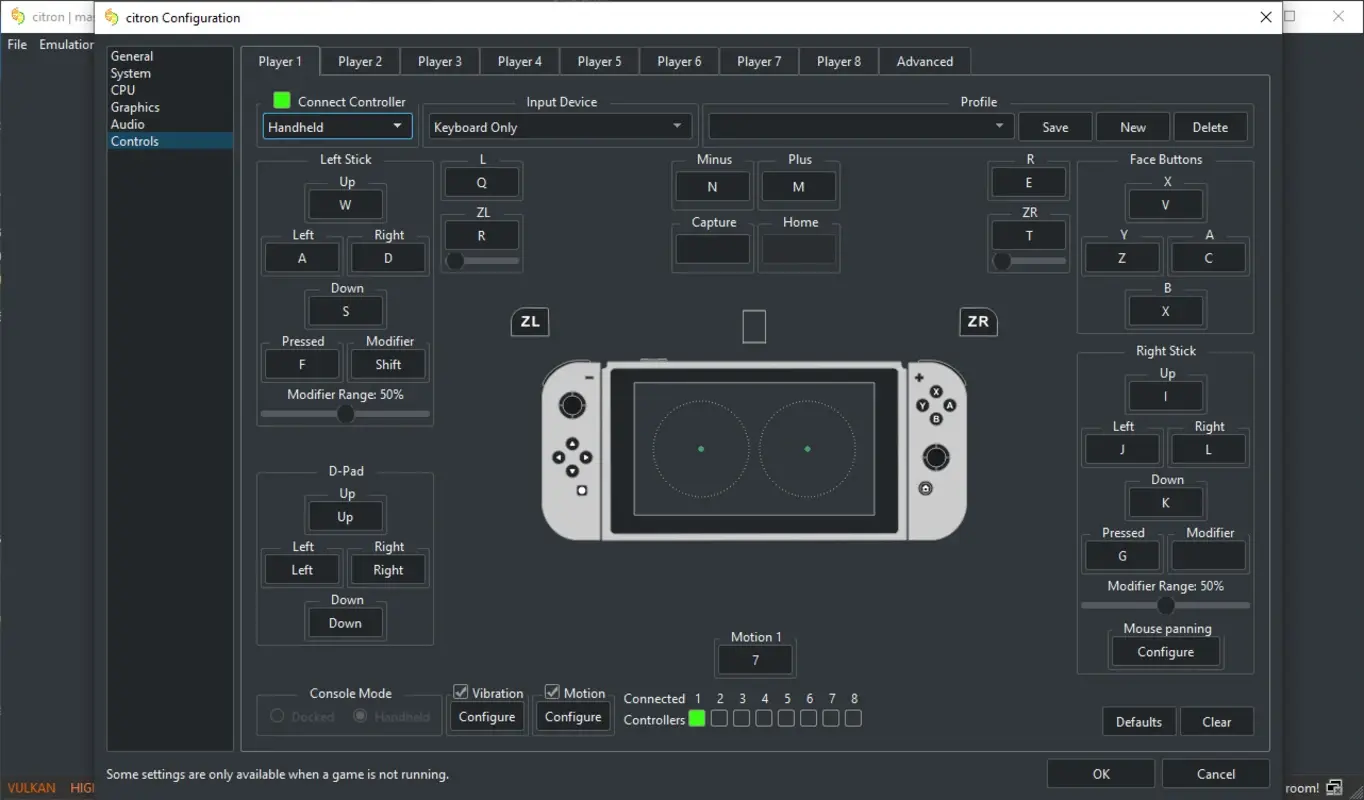Open the File menu of the main citron window
The width and height of the screenshot is (1364, 800).
click(x=16, y=44)
